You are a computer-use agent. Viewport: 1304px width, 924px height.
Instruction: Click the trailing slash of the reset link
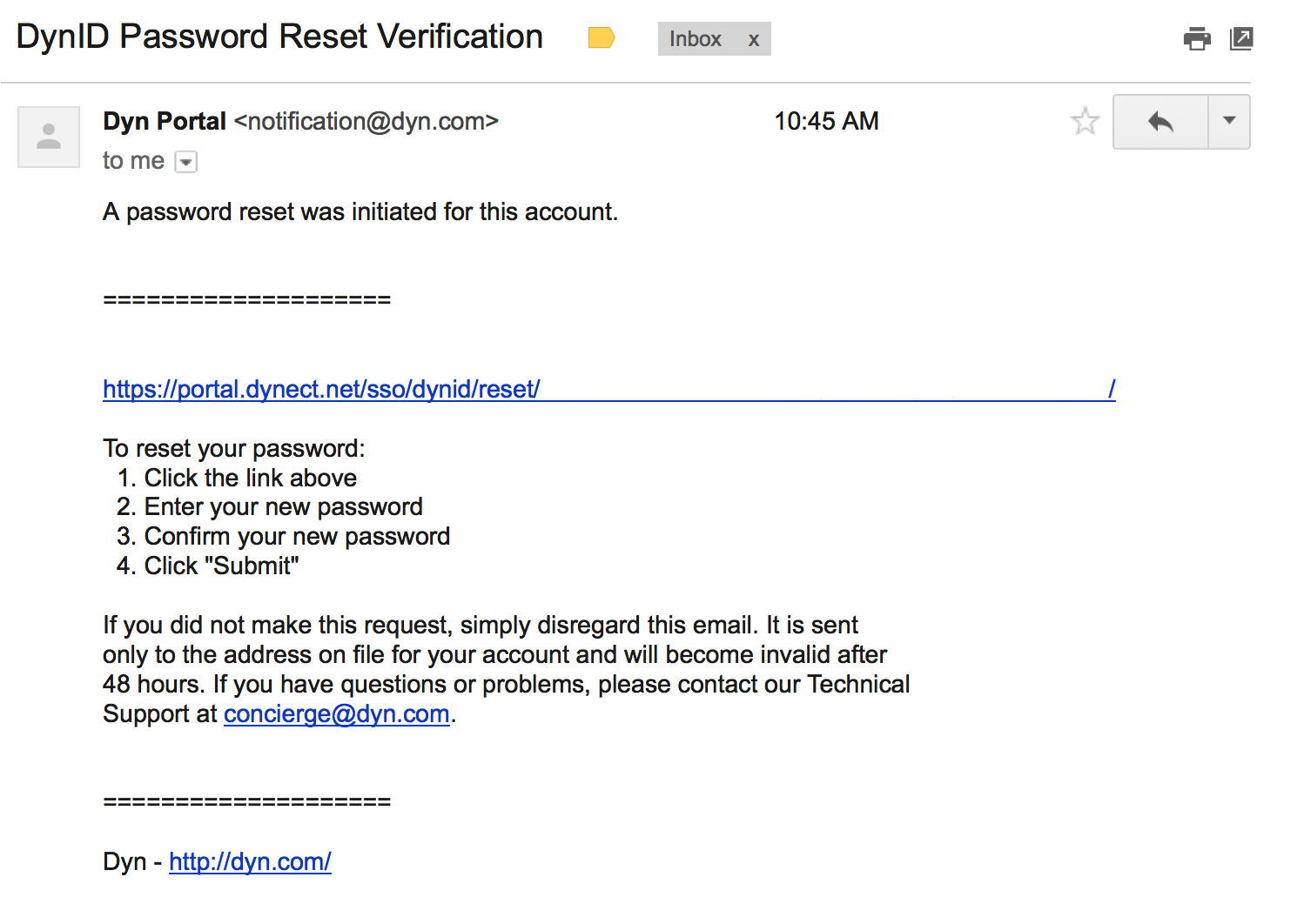[1112, 389]
